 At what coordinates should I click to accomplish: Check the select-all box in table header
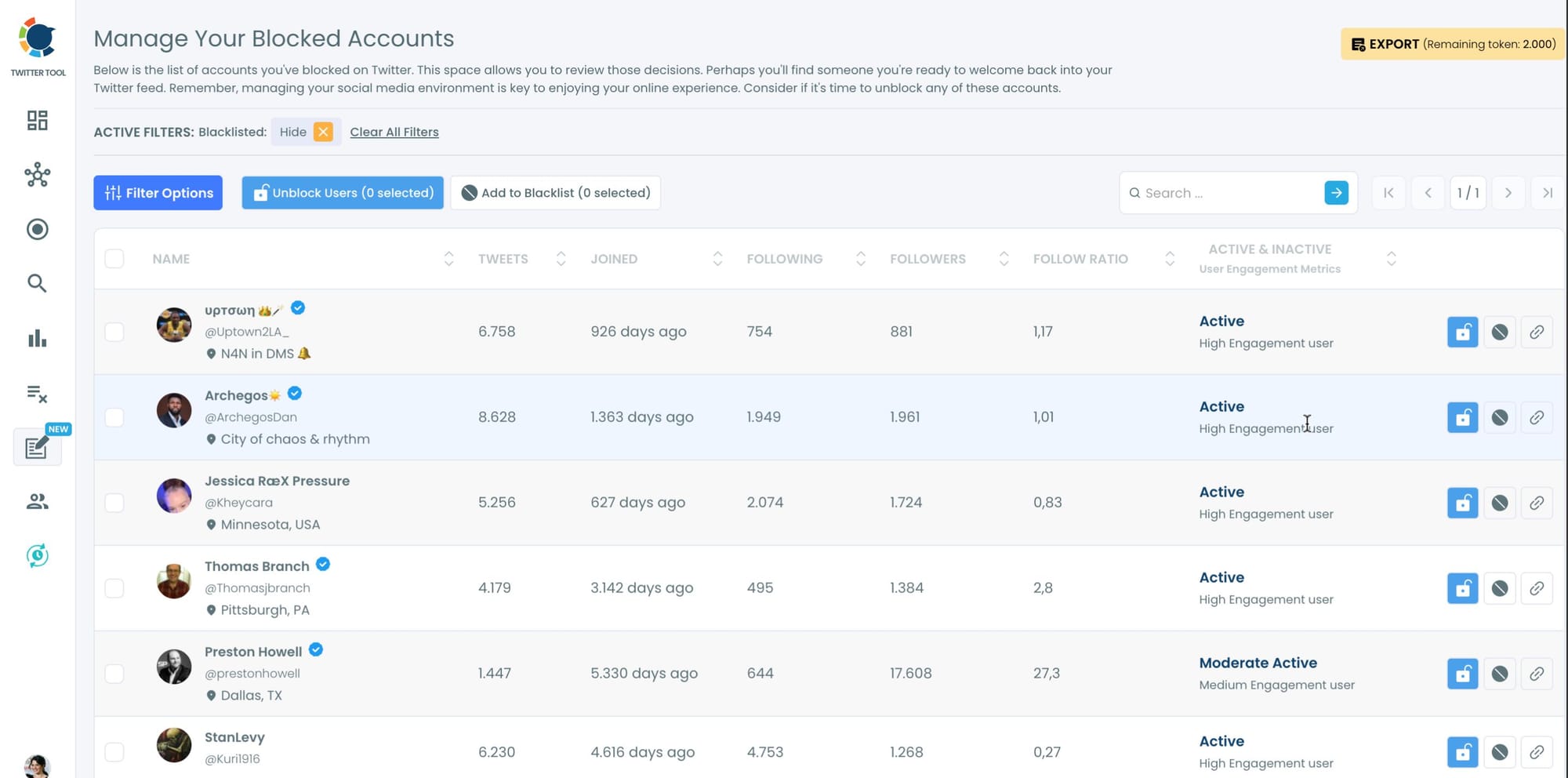tap(114, 258)
